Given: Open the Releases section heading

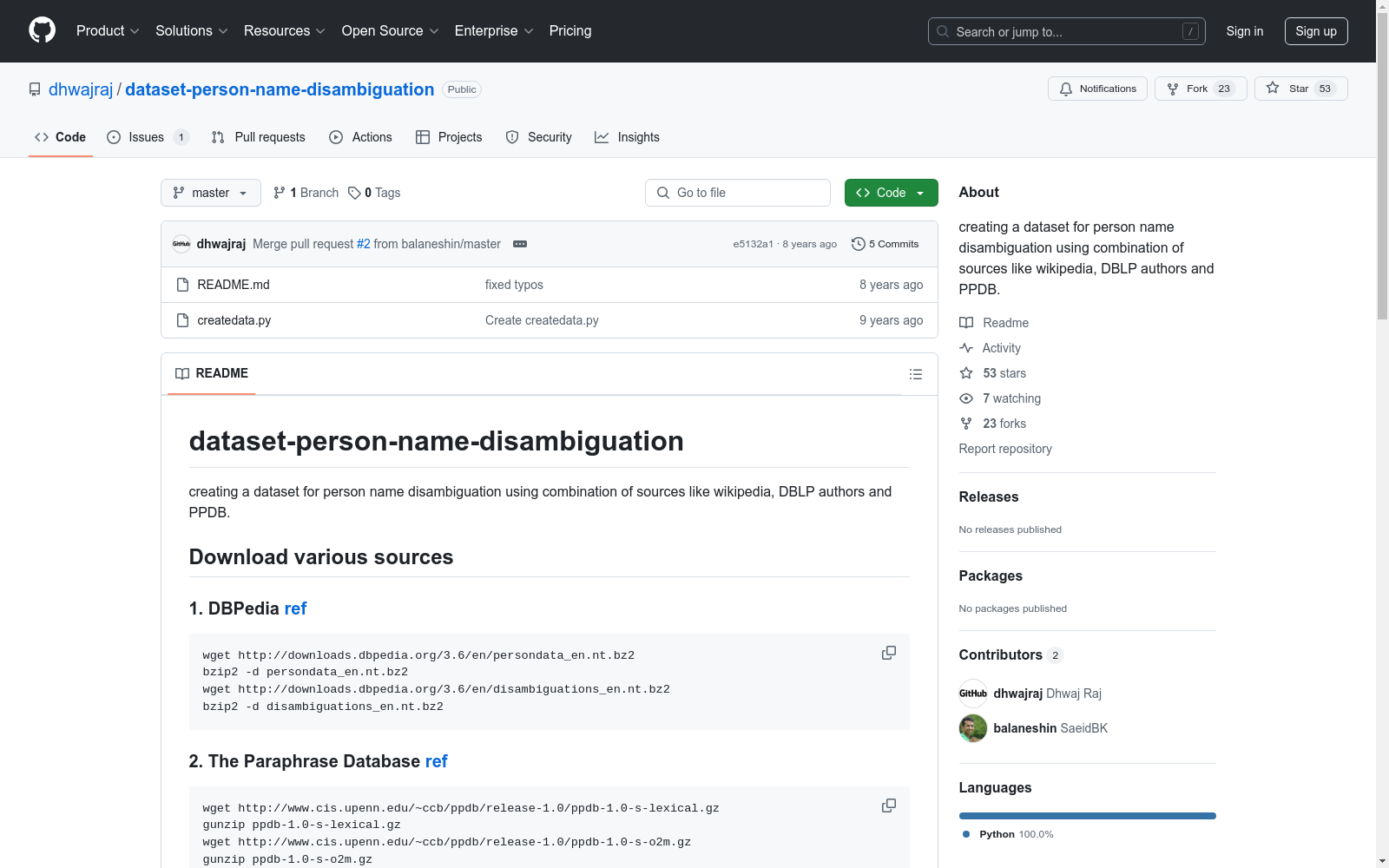Looking at the screenshot, I should click(x=989, y=497).
